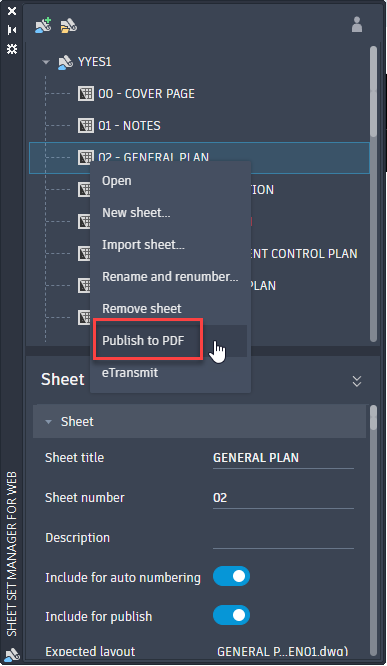Collapse the YYES1 sheet set tree

(x=46, y=62)
